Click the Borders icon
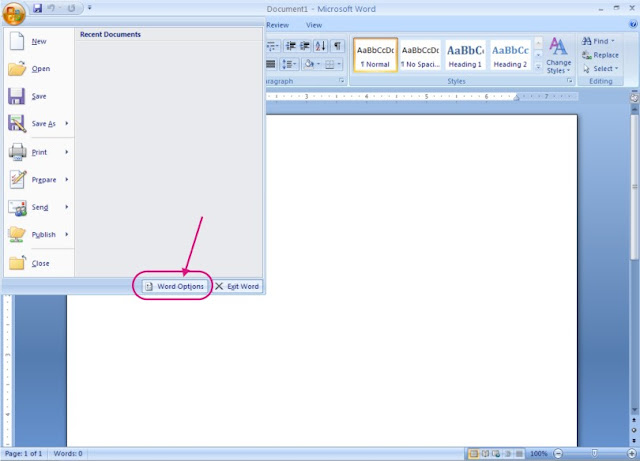 [330, 64]
